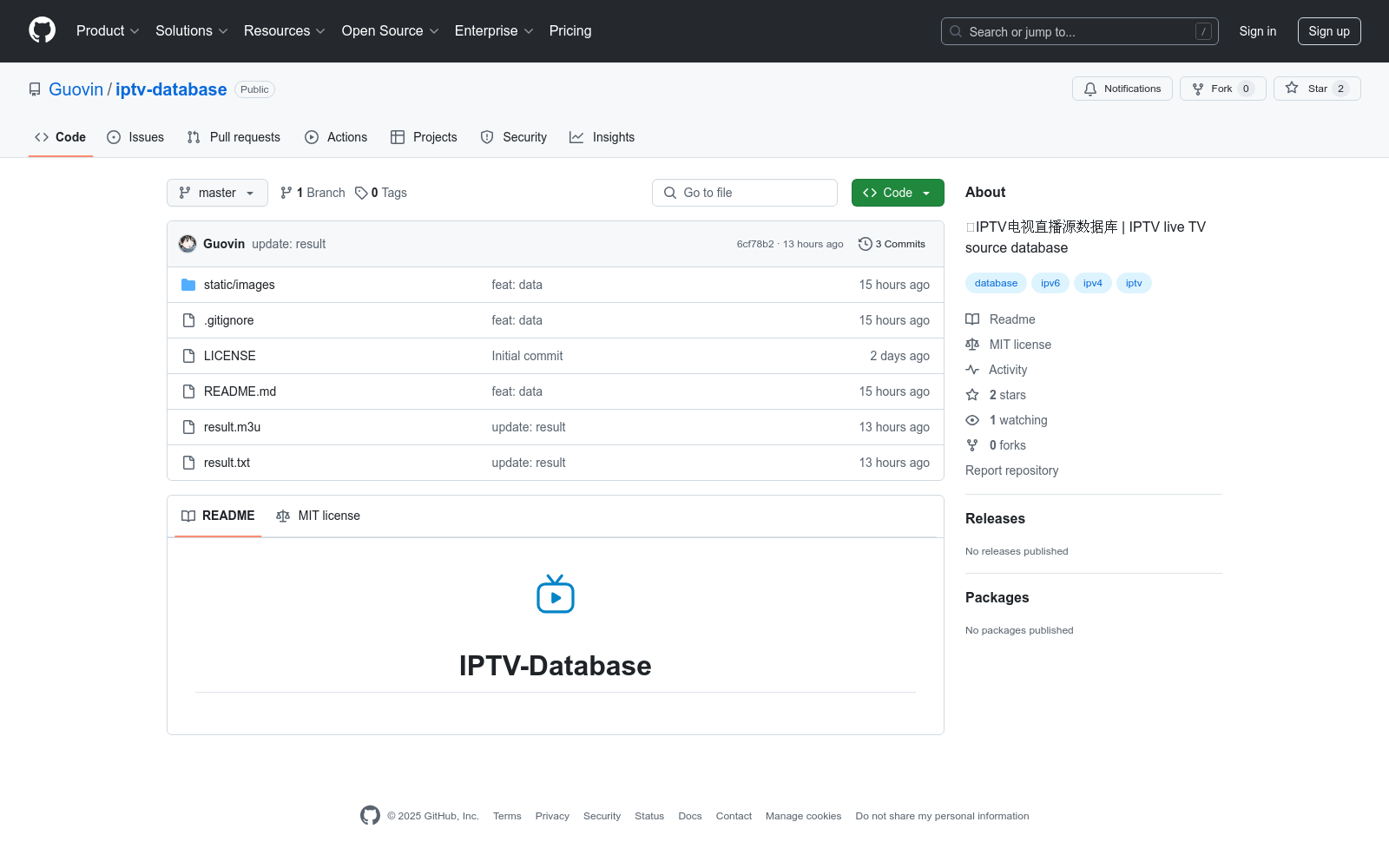Click the book icon beside Readme

coord(972,319)
